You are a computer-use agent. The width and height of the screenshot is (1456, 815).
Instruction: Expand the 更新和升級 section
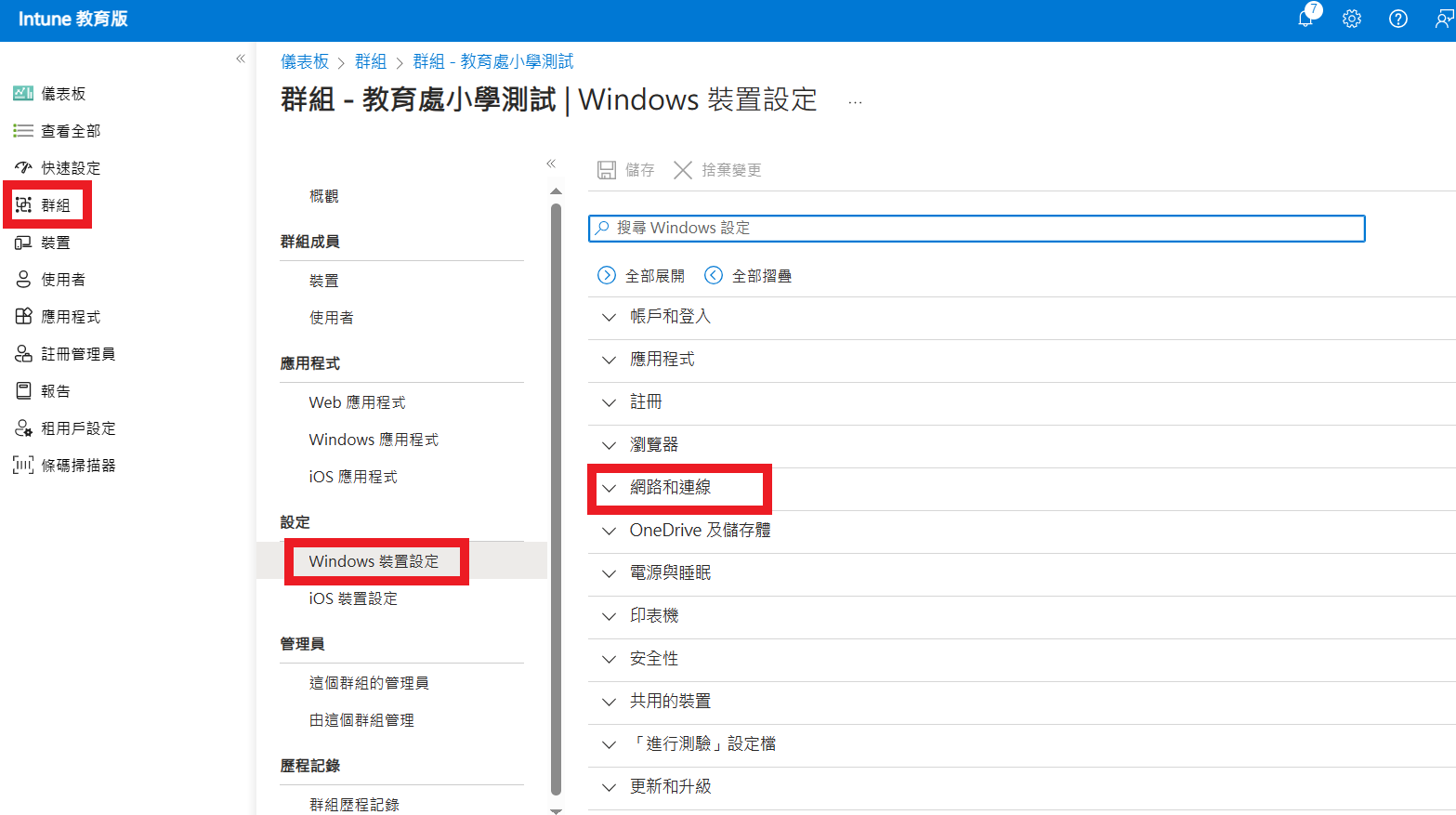pyautogui.click(x=670, y=787)
